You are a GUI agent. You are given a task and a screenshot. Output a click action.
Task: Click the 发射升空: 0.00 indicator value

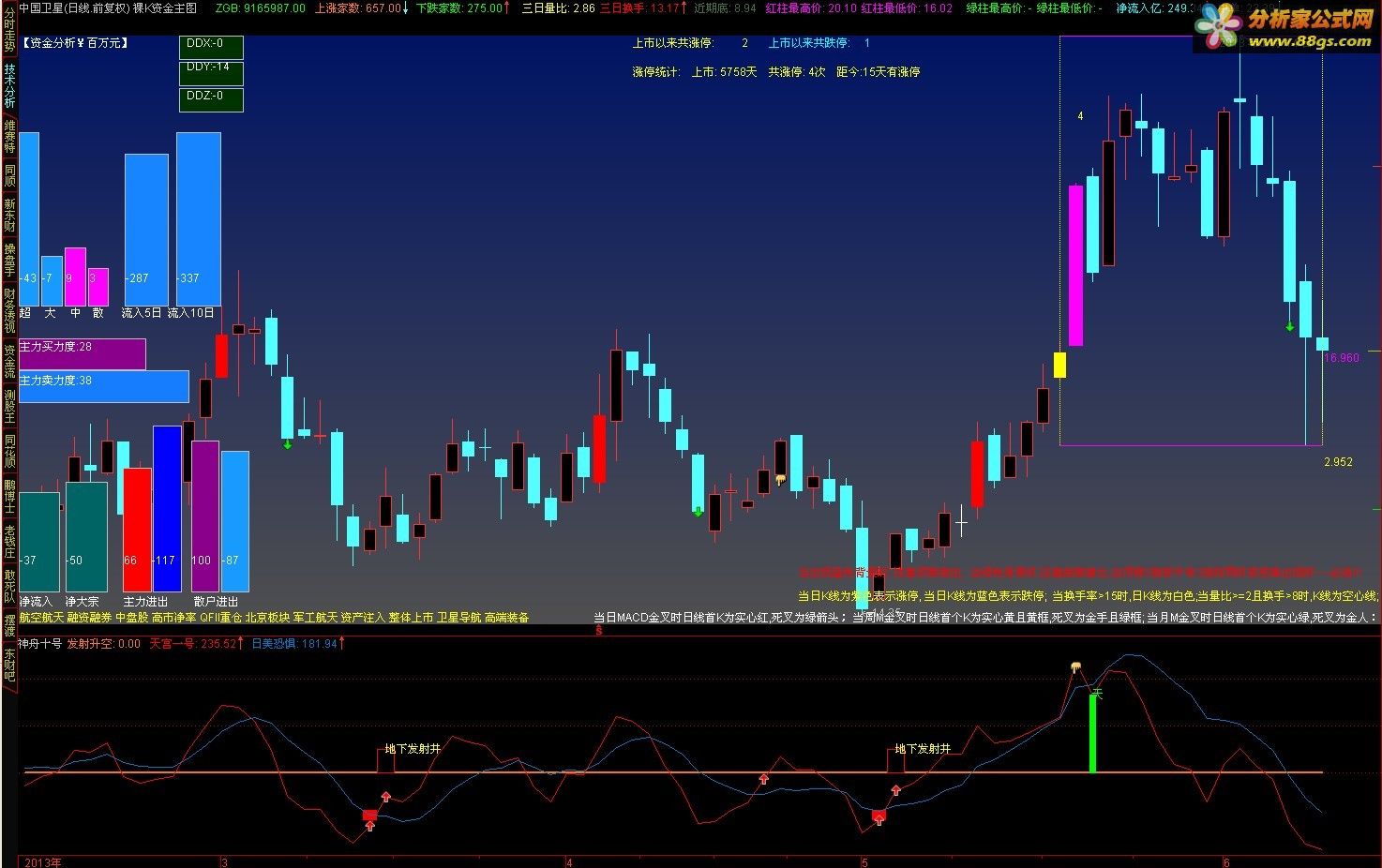pyautogui.click(x=103, y=644)
